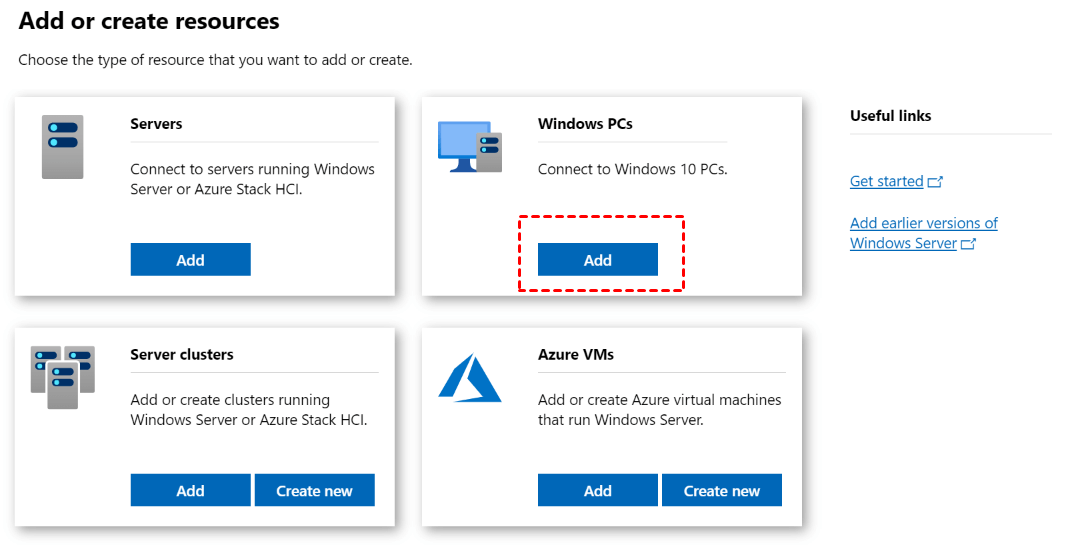Click the Useful links heading

click(890, 116)
